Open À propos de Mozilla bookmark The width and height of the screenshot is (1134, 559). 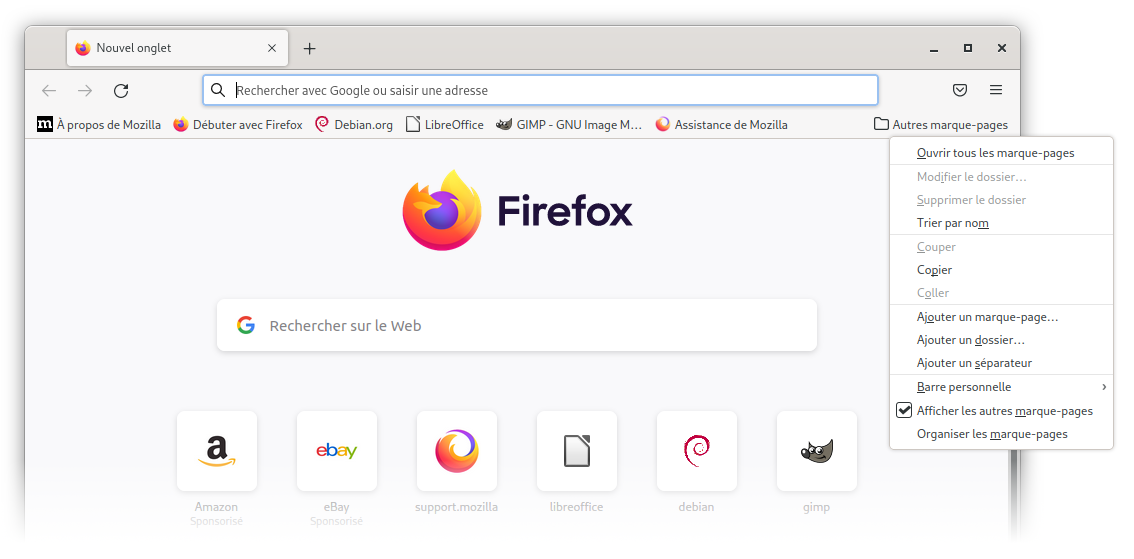[99, 124]
